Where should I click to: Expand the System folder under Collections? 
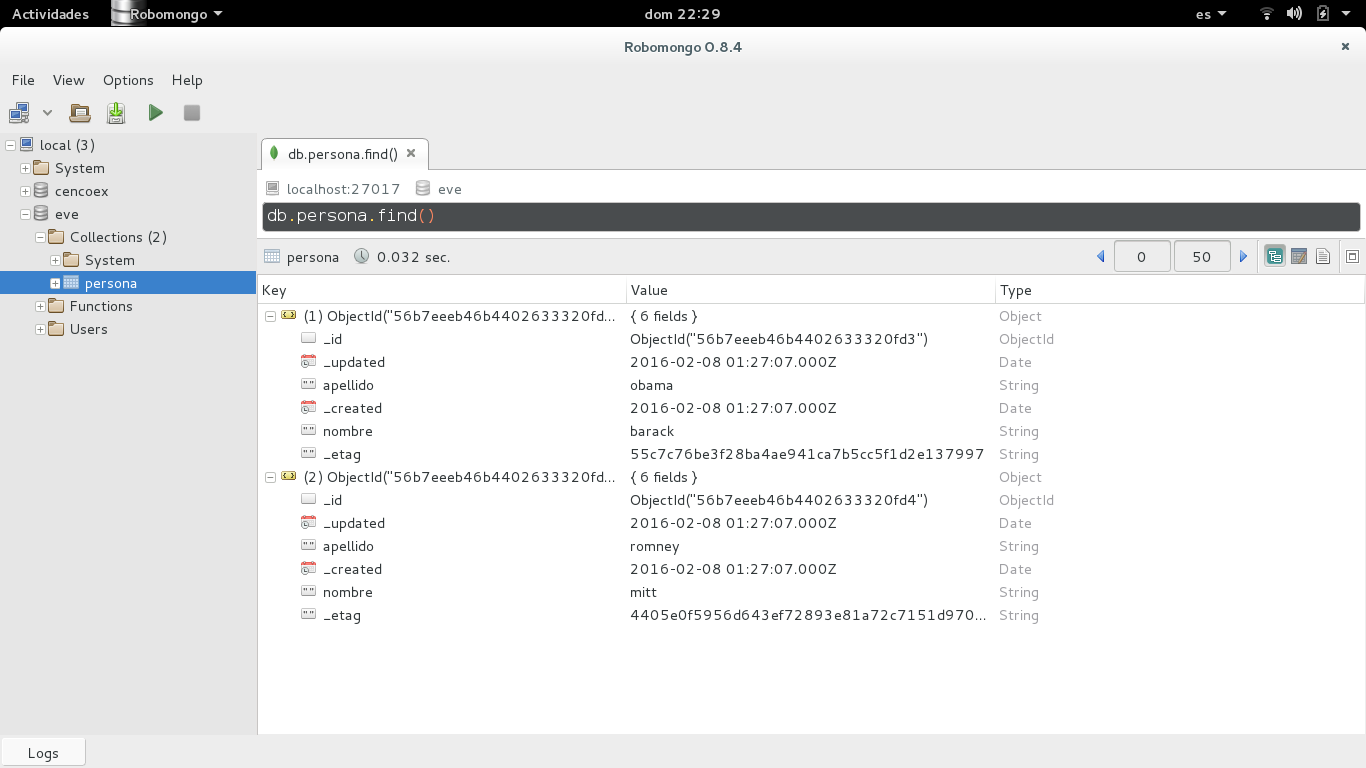coord(55,260)
